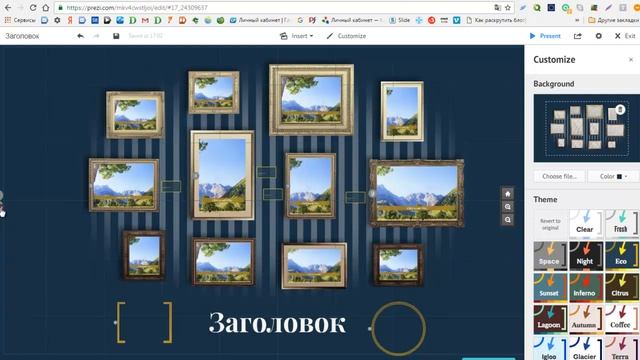Apply the Glacier theme
This screenshot has width=640, height=360.
(x=586, y=349)
